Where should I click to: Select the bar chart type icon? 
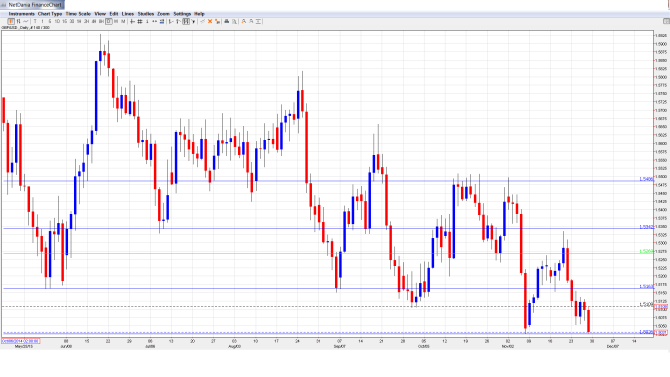pos(18,21)
